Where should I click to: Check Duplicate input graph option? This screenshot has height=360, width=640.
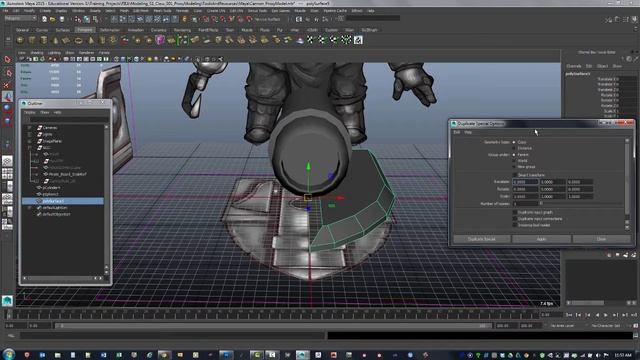point(514,212)
